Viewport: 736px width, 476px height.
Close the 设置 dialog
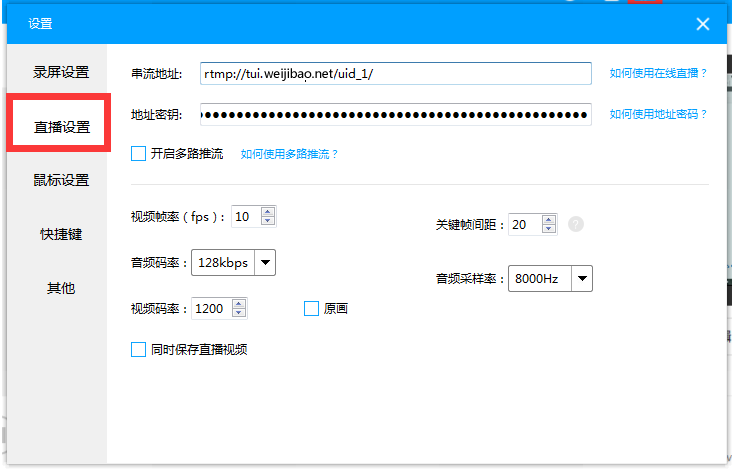point(702,24)
